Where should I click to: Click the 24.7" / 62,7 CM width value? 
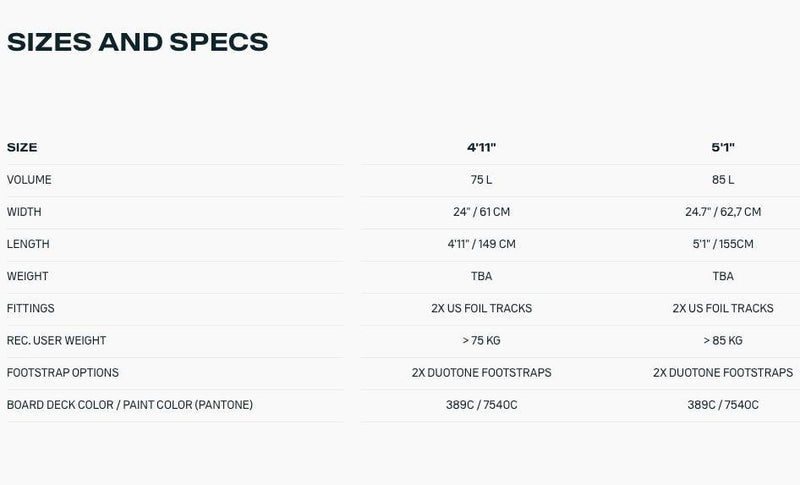[723, 212]
